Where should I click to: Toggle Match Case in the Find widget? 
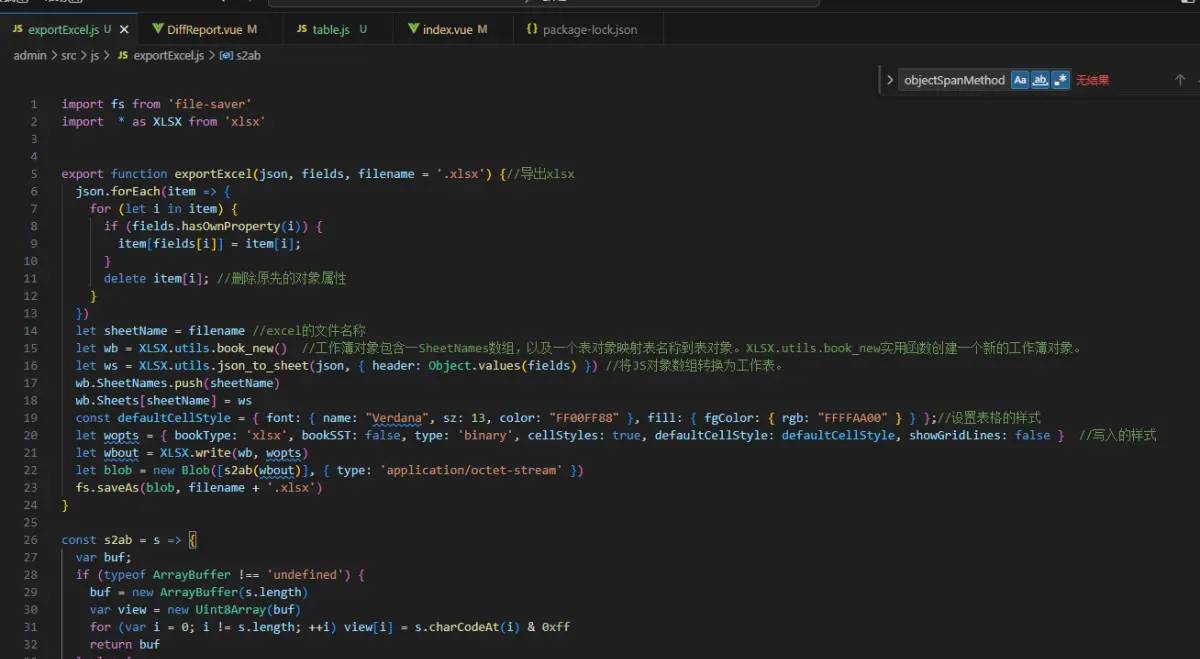(x=1019, y=79)
